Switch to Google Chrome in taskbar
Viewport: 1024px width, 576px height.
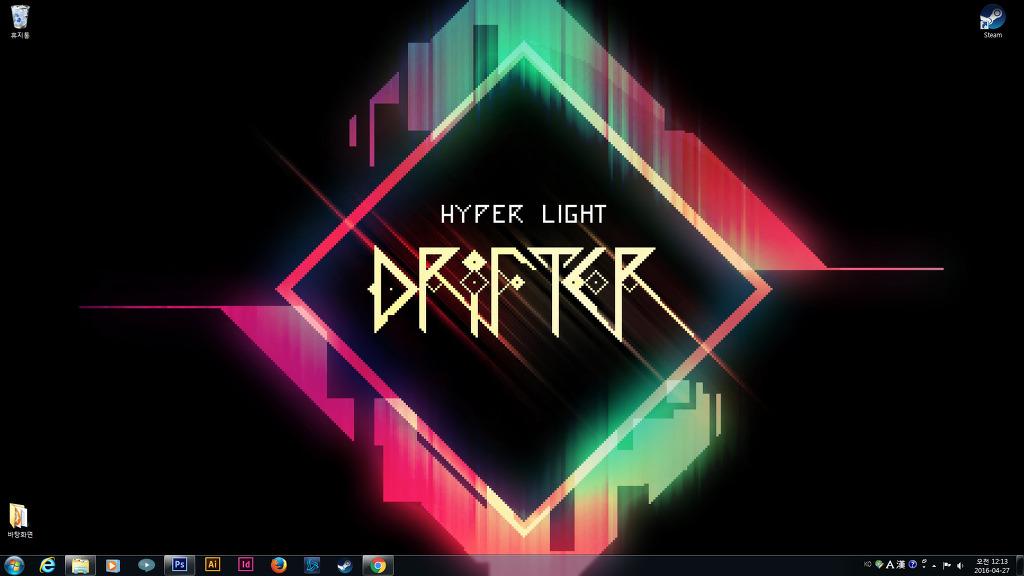pos(378,566)
